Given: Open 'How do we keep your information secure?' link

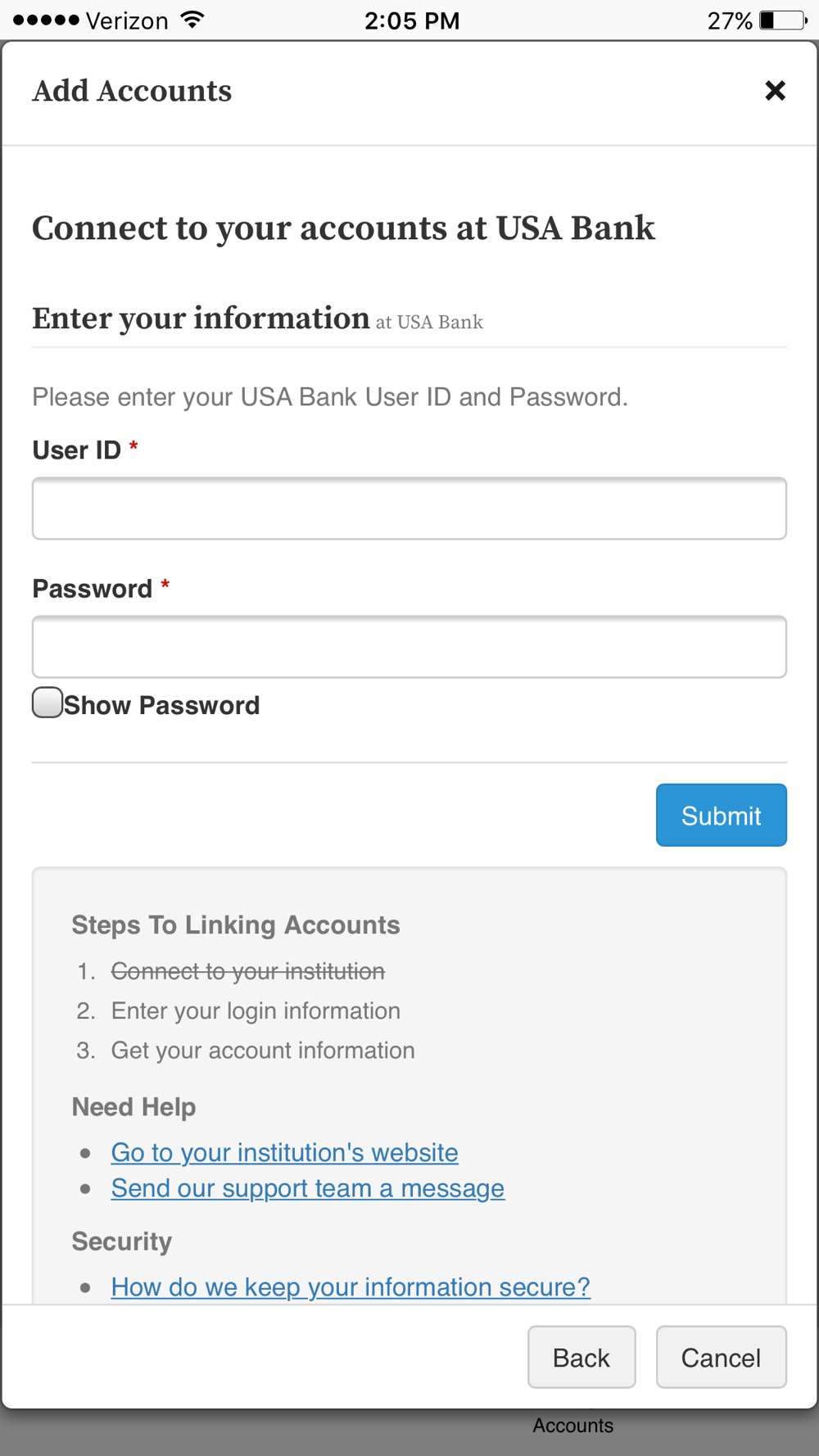Looking at the screenshot, I should click(351, 1286).
